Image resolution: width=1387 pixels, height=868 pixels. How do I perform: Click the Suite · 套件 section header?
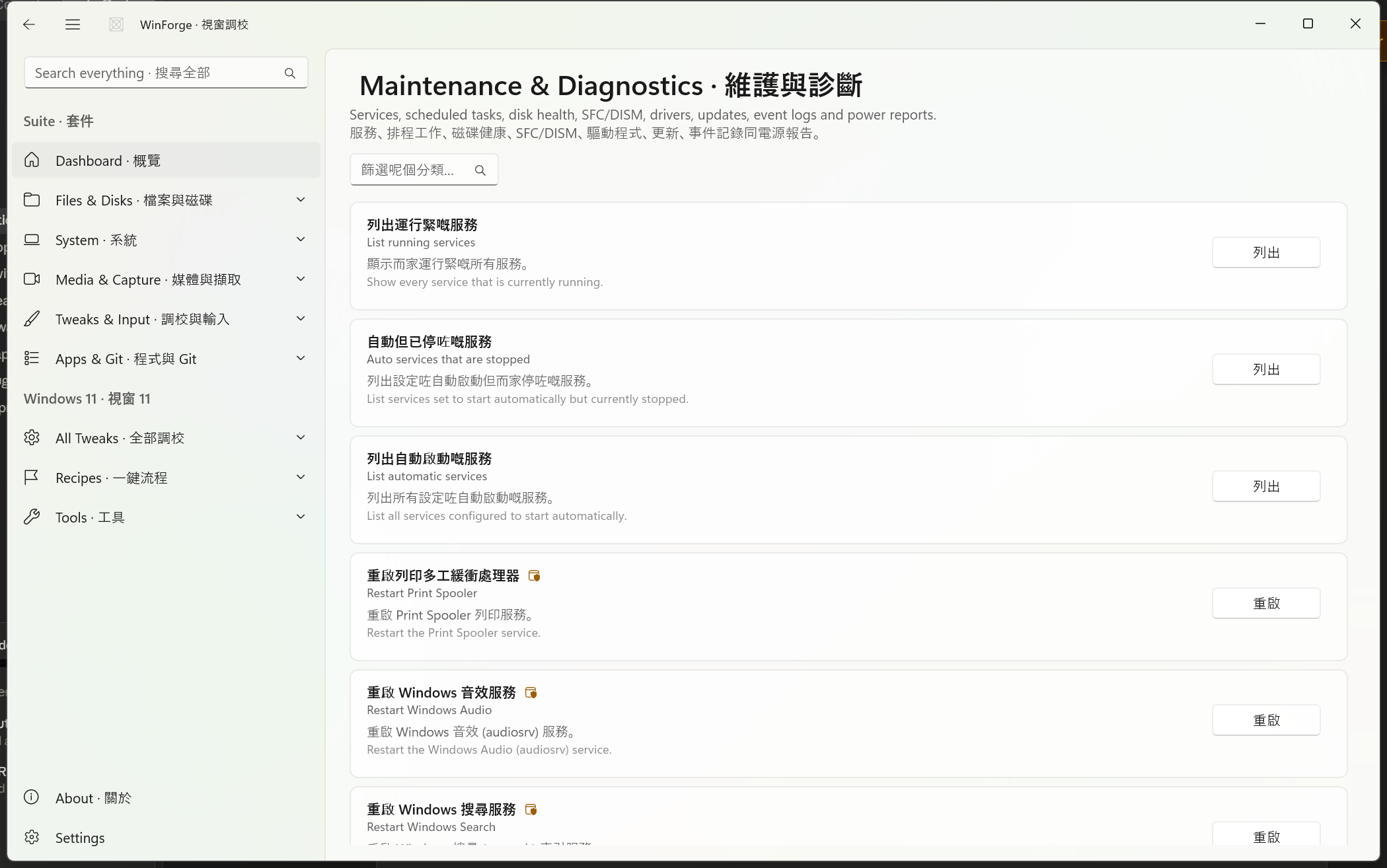coord(59,121)
